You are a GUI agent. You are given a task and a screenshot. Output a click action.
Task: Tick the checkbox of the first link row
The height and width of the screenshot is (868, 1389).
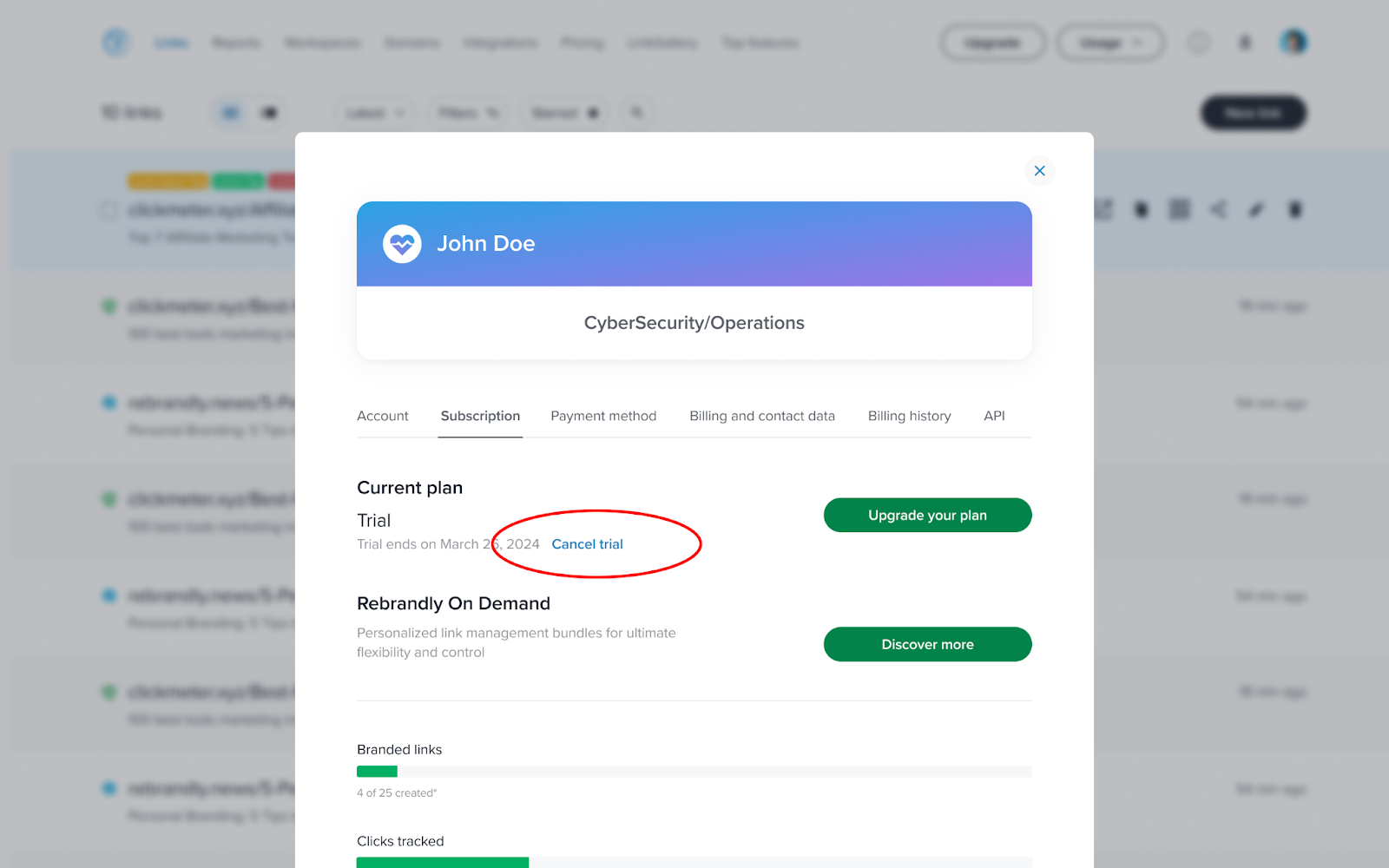pyautogui.click(x=109, y=211)
